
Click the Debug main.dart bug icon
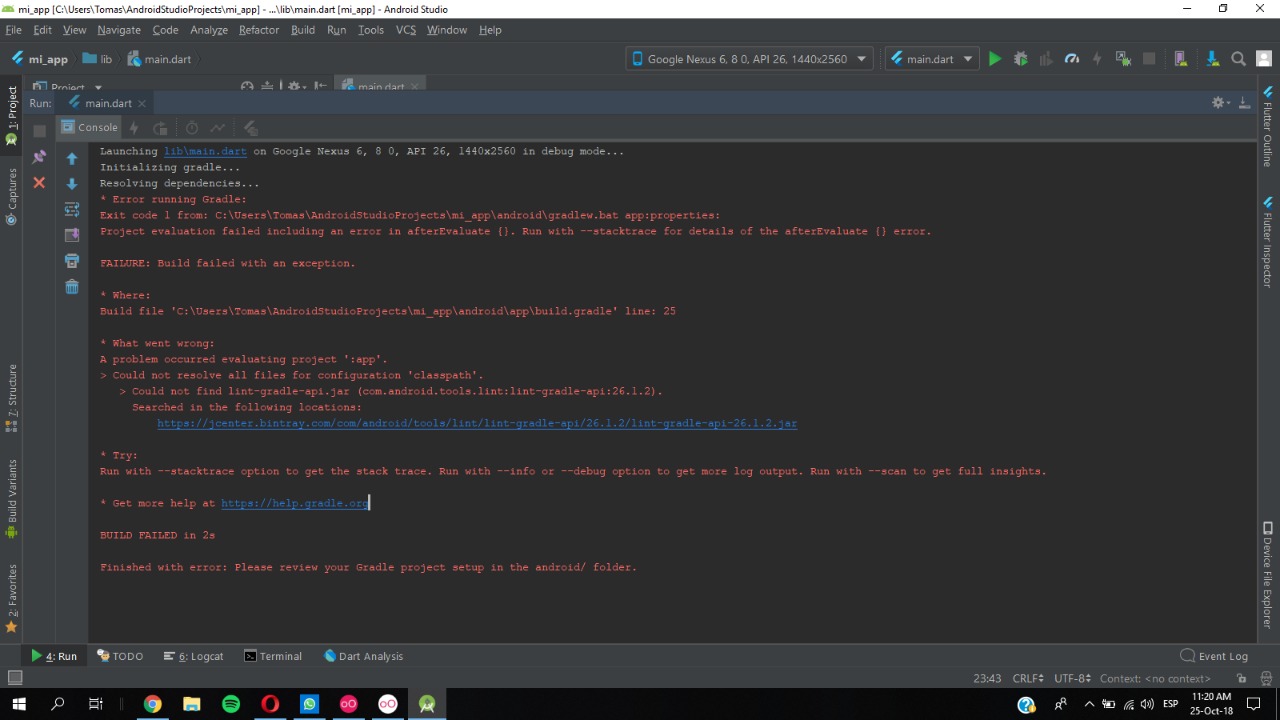tap(1020, 59)
